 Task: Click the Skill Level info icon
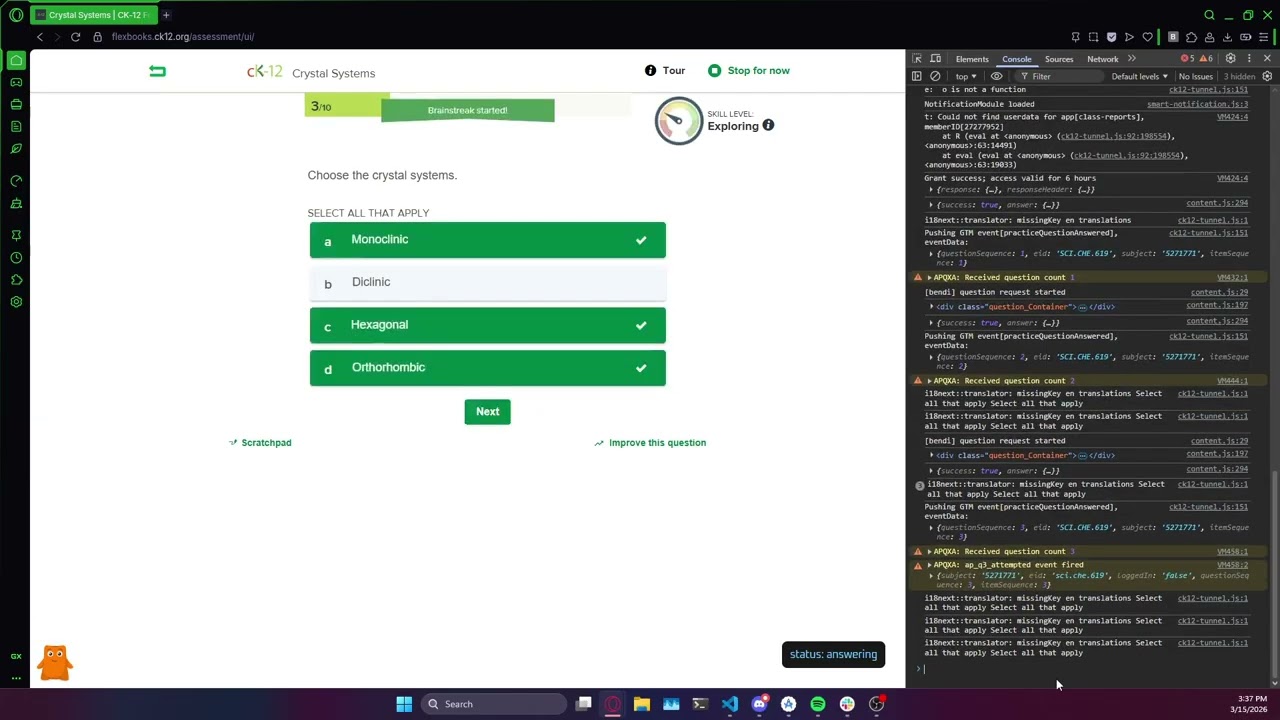(x=768, y=126)
